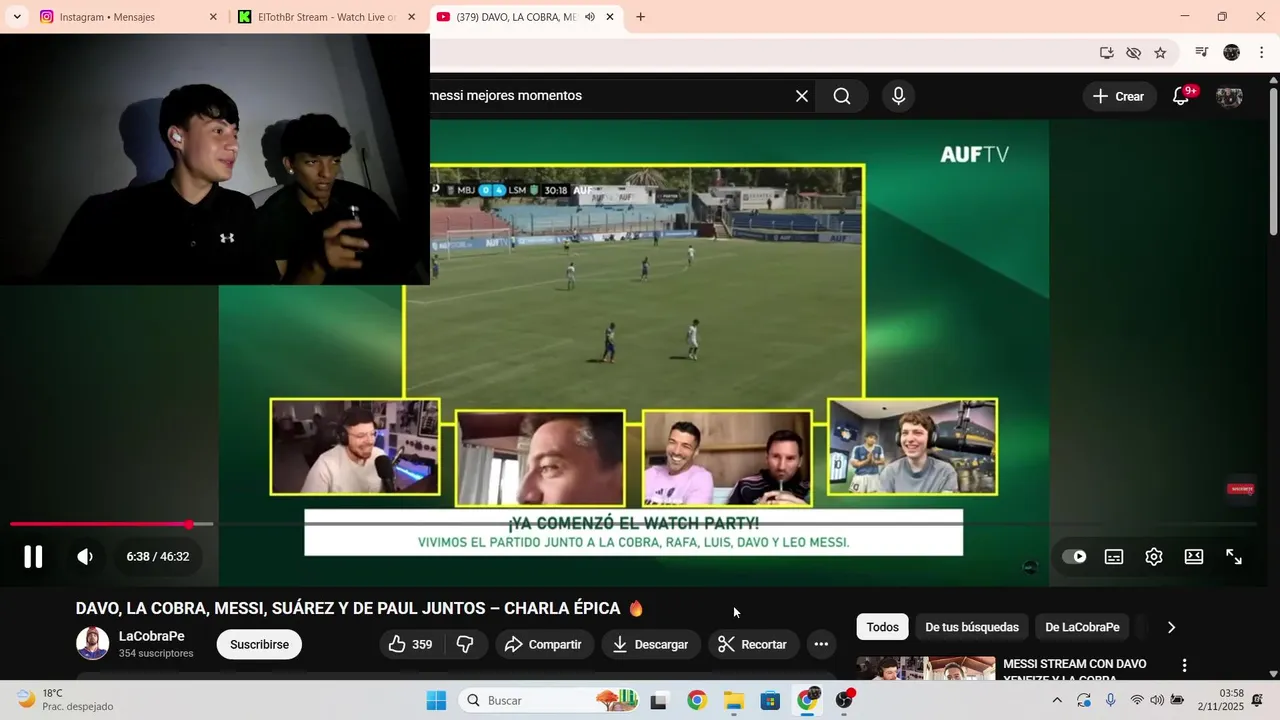Open more actions three-dot menu under video

tap(821, 644)
